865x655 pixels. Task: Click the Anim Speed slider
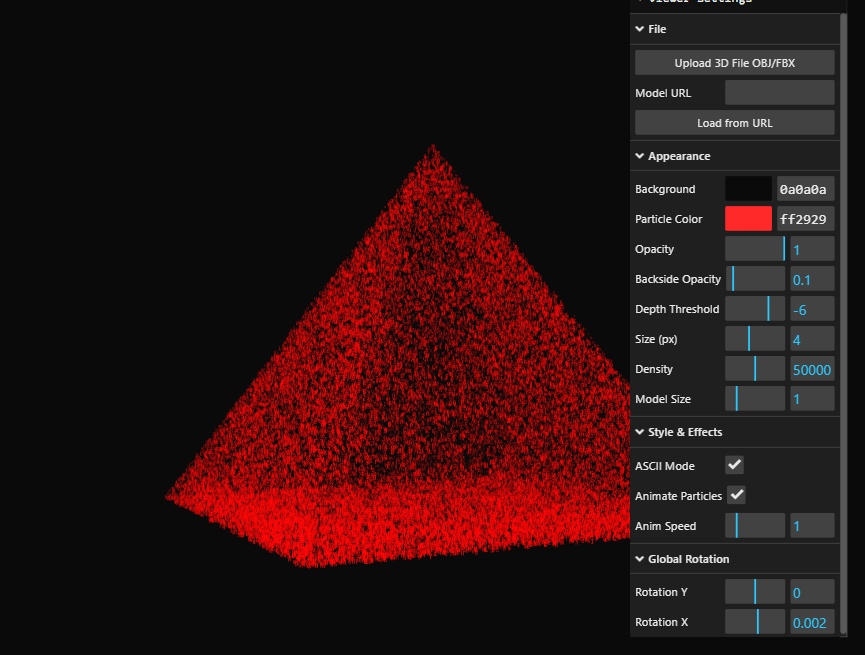coord(755,526)
